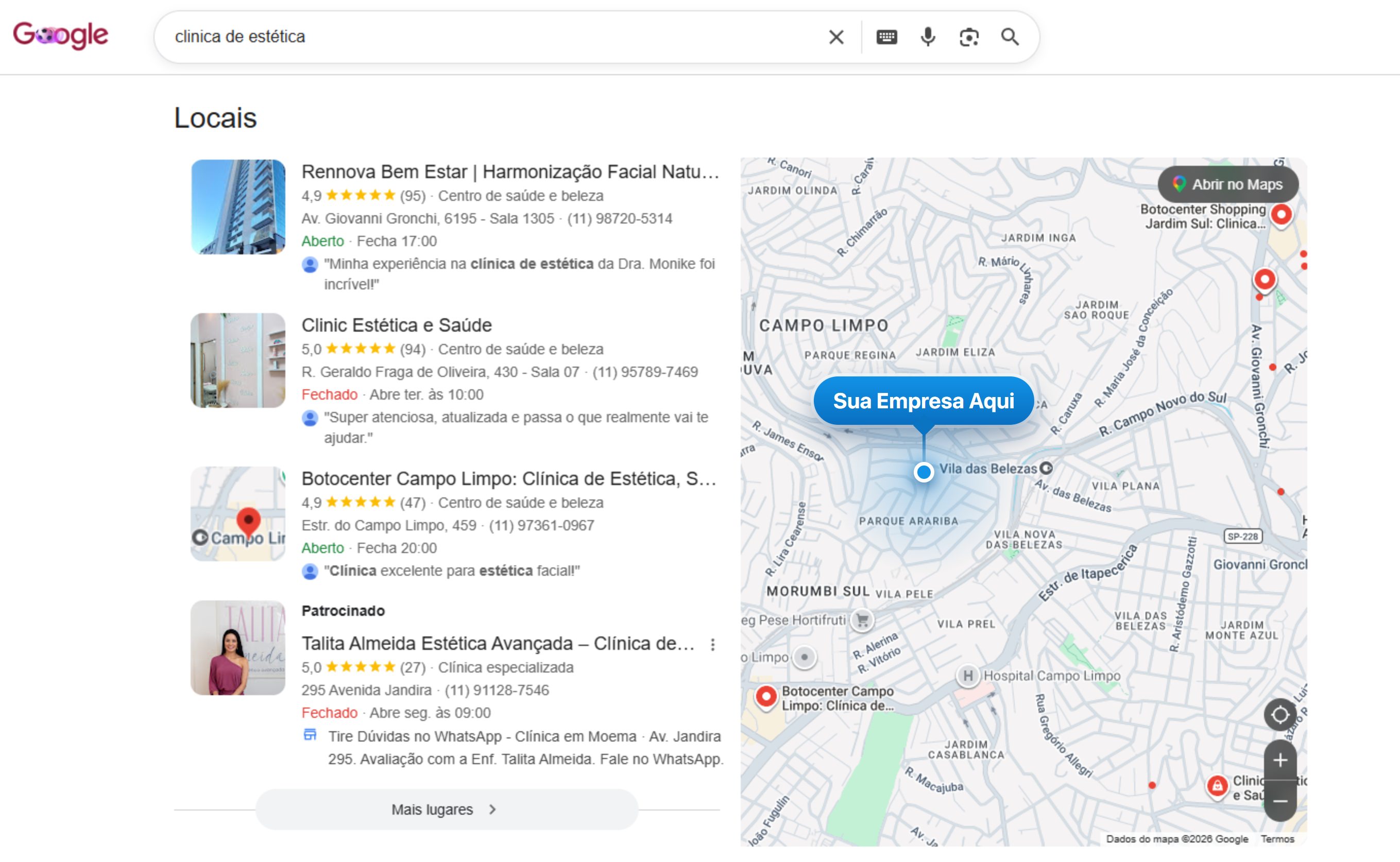Click the Hospital Campo Limpo H marker
Viewport: 1400px width, 862px height.
click(967, 676)
